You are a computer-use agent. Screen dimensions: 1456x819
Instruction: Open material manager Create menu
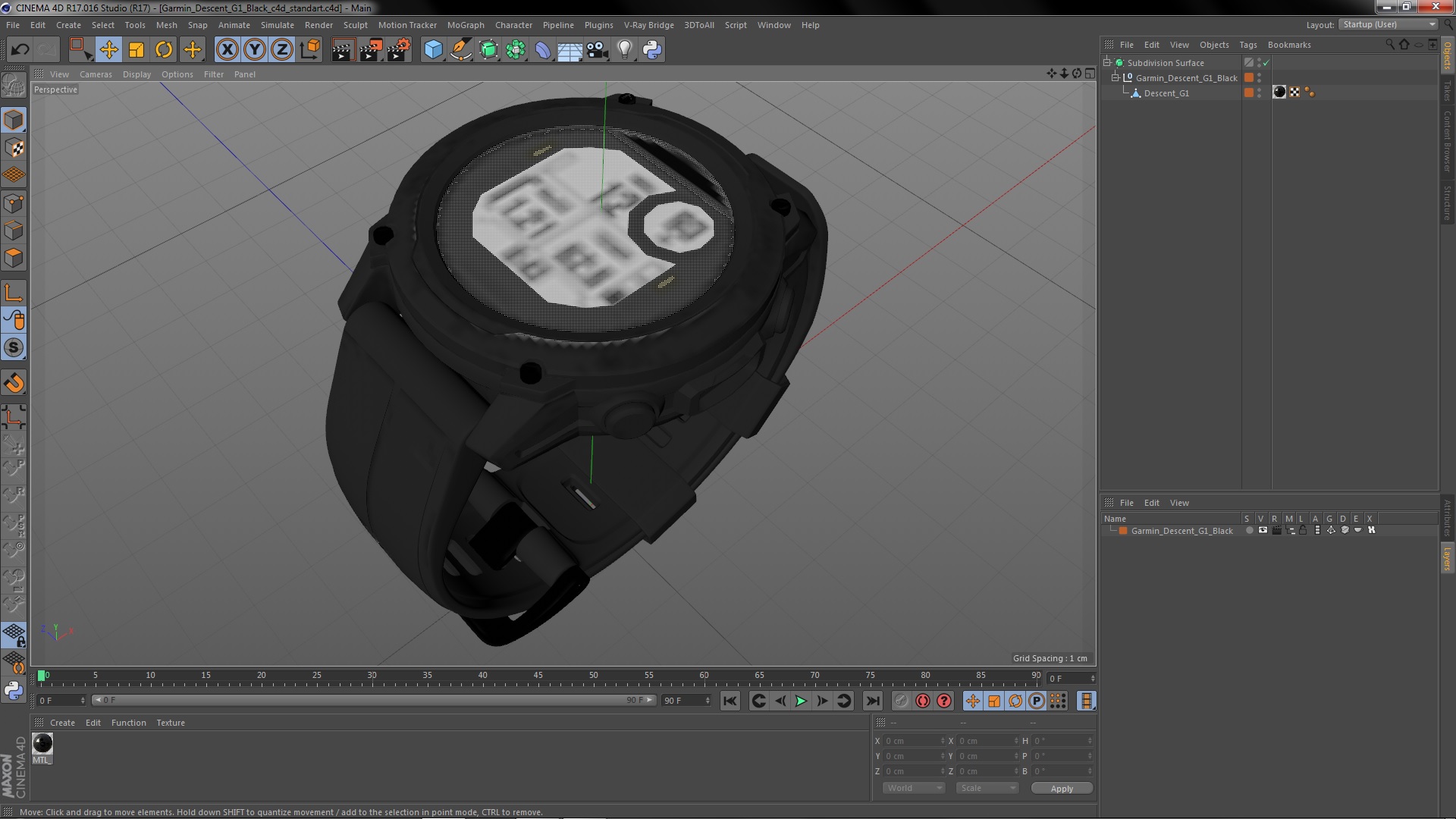point(62,723)
